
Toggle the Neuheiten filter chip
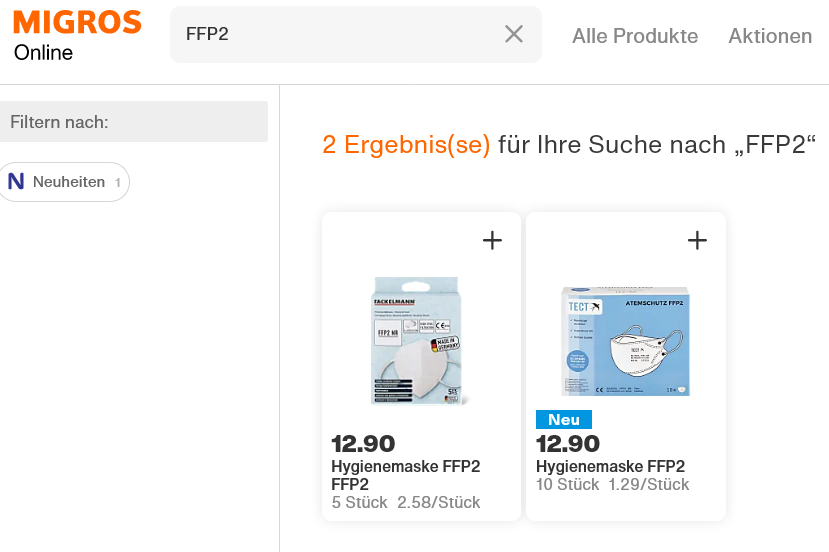point(65,182)
